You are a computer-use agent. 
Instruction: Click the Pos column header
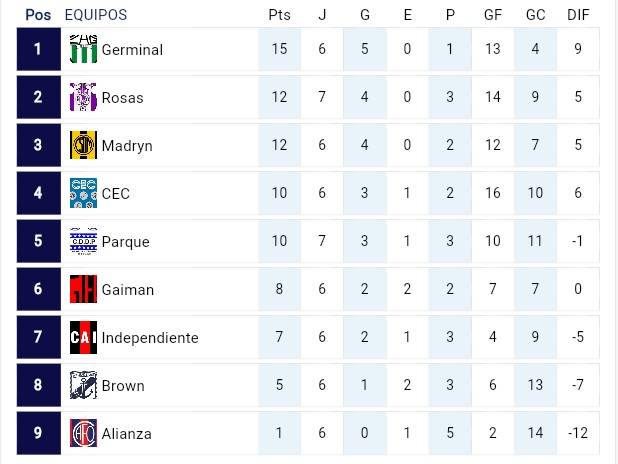[x=38, y=15]
